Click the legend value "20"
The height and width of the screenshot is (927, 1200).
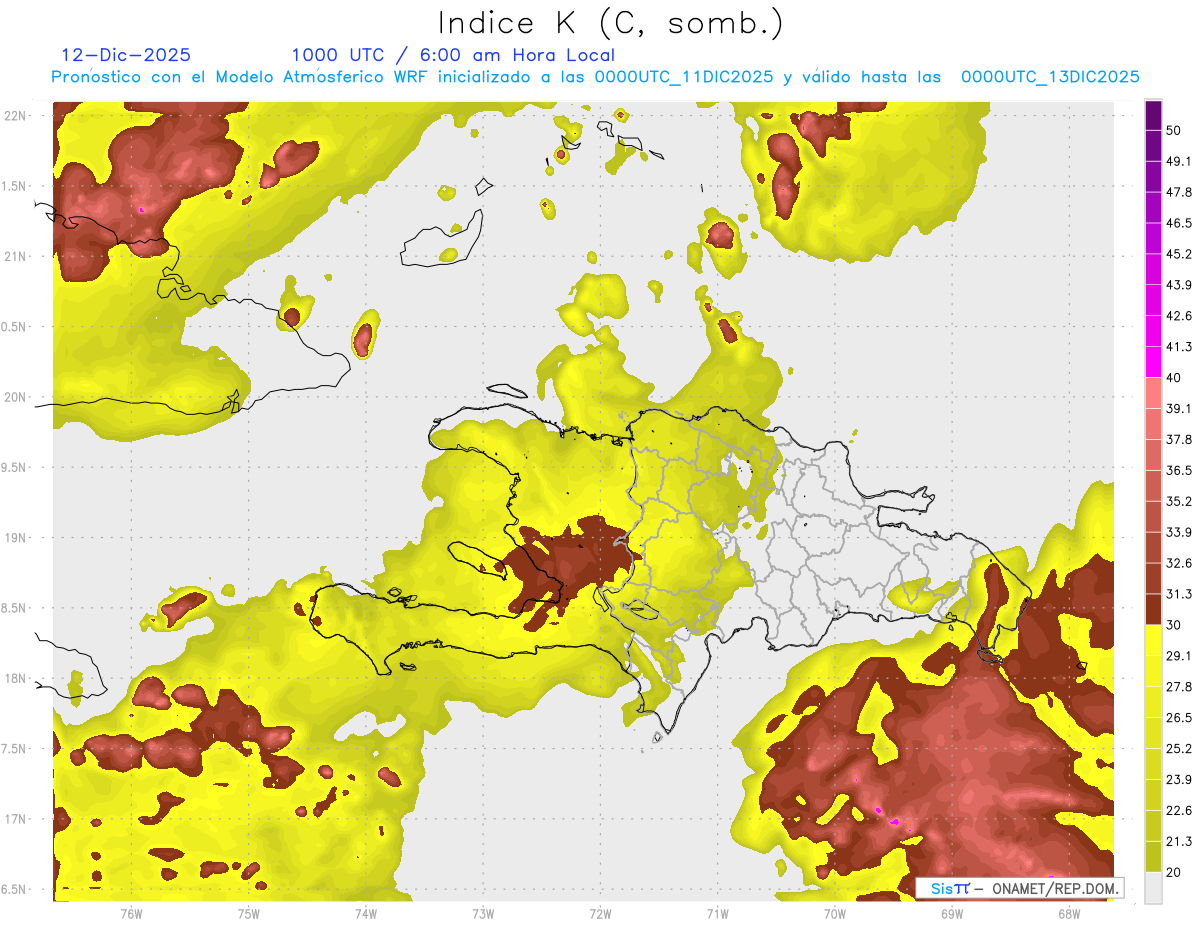point(1174,872)
